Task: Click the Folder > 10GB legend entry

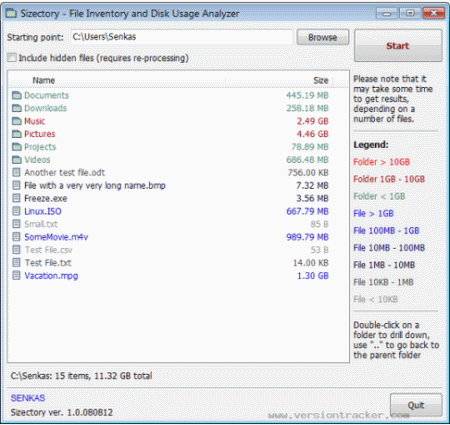Action: coord(381,162)
